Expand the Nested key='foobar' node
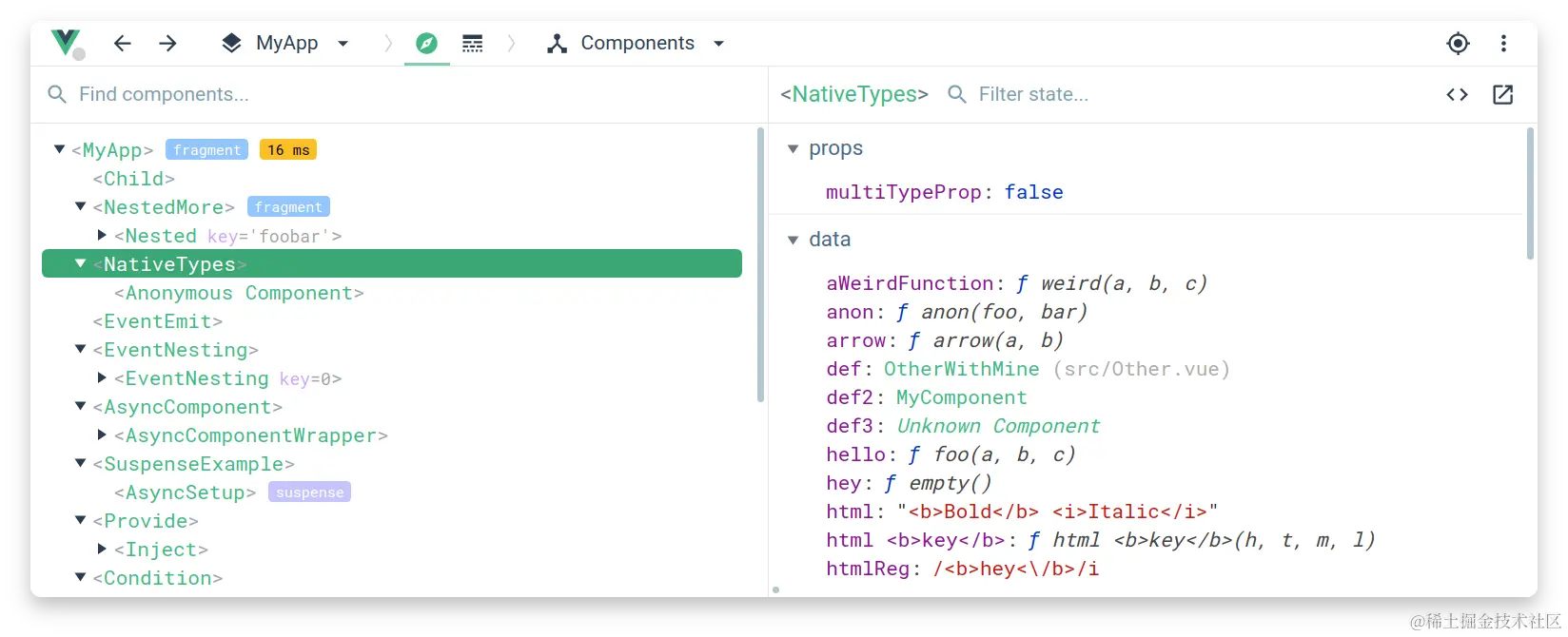The height and width of the screenshot is (637, 1568). [x=102, y=235]
